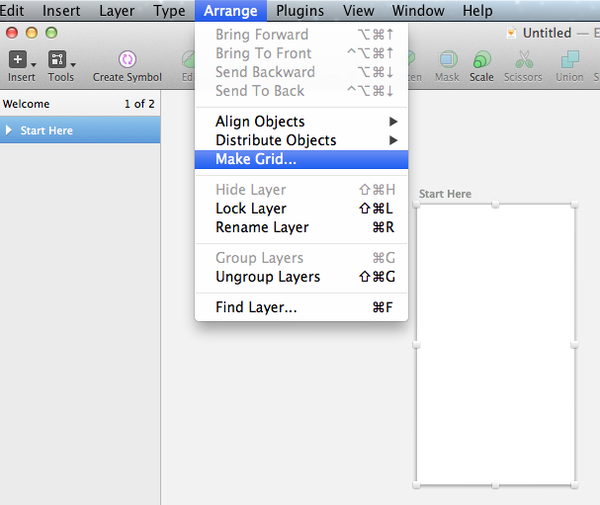
Task: Expand the Distribute Objects submenu
Action: (x=302, y=140)
